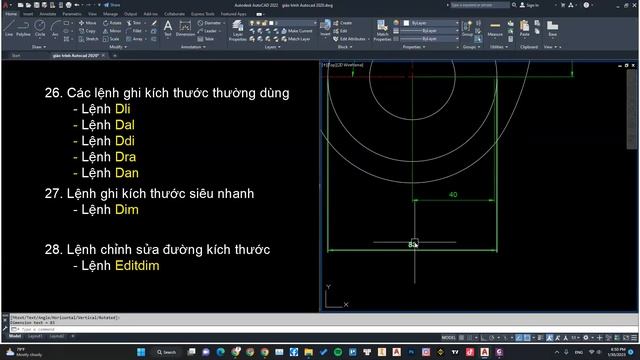
Task: Switch to the Start drawing tab
Action: pos(16,56)
